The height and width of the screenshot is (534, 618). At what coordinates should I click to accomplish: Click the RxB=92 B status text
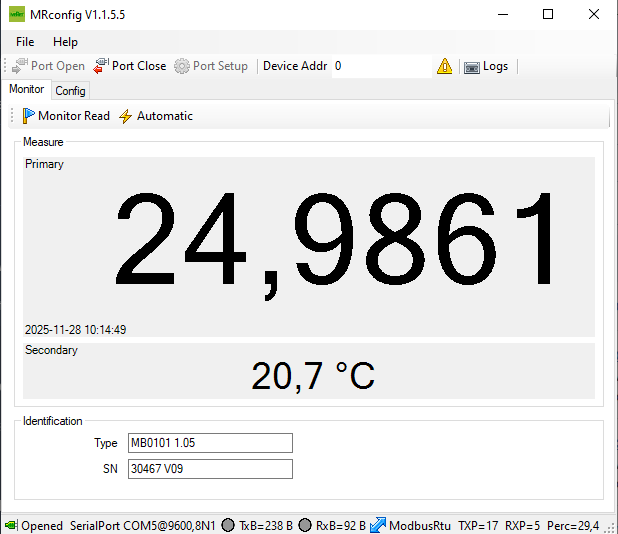point(341,526)
